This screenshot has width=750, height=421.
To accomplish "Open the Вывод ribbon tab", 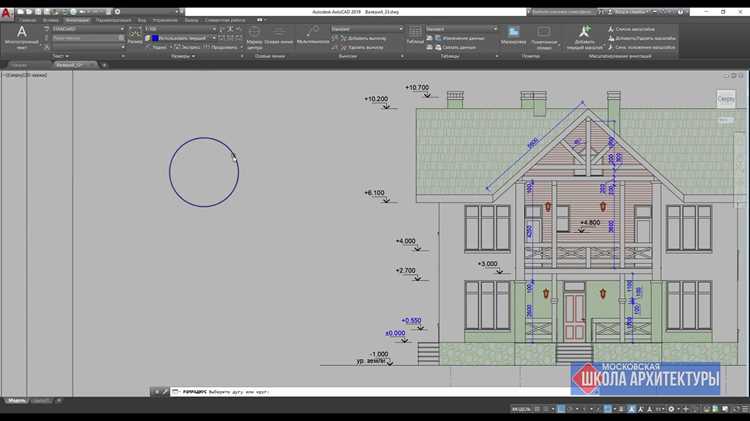I will pos(191,20).
